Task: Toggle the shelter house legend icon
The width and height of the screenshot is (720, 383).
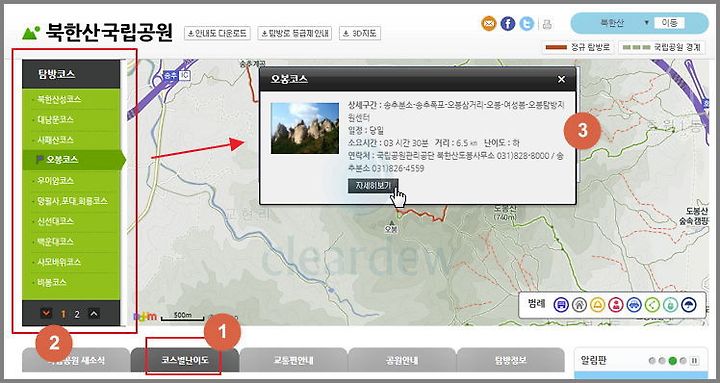Action: (x=579, y=304)
